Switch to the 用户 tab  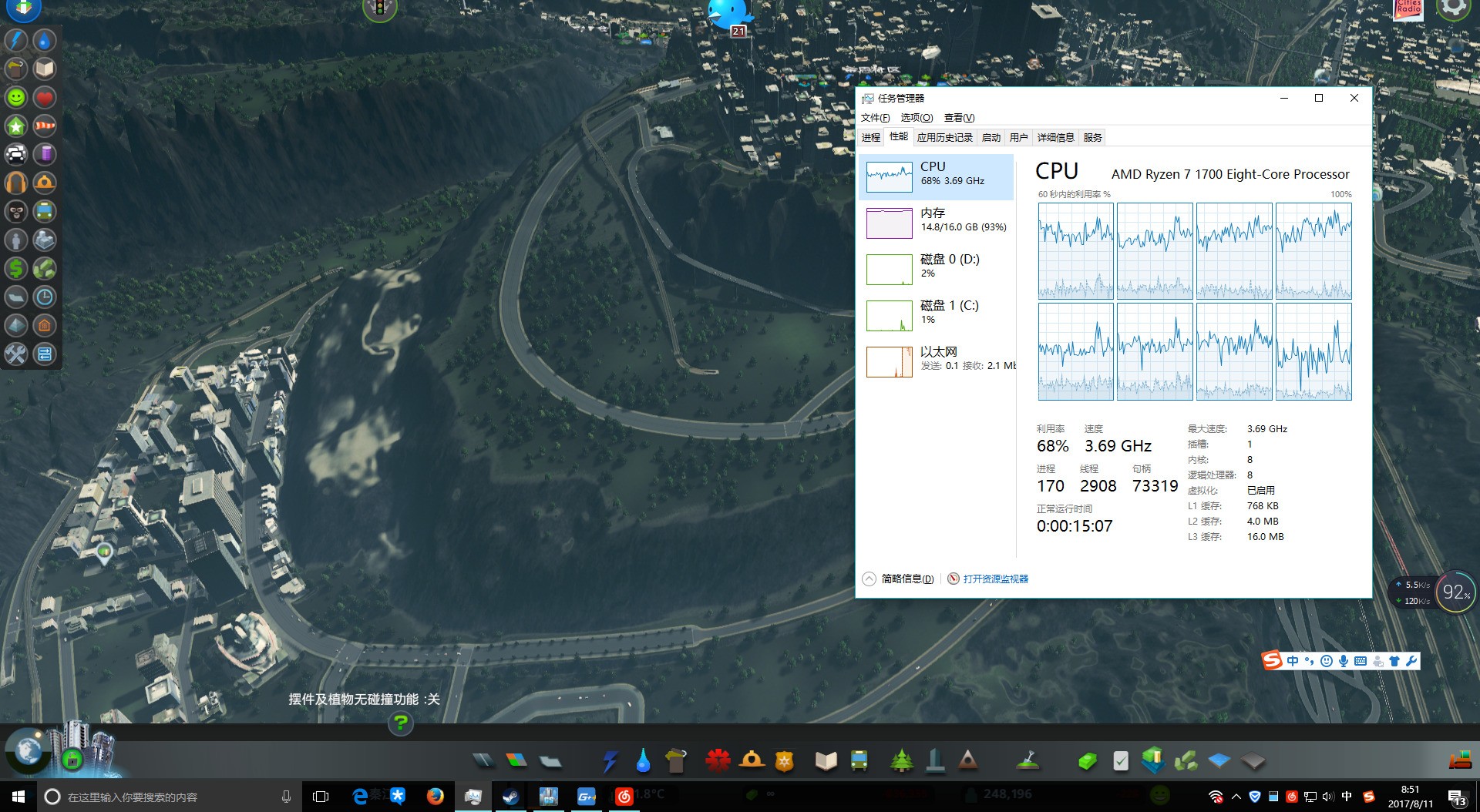(x=1019, y=138)
